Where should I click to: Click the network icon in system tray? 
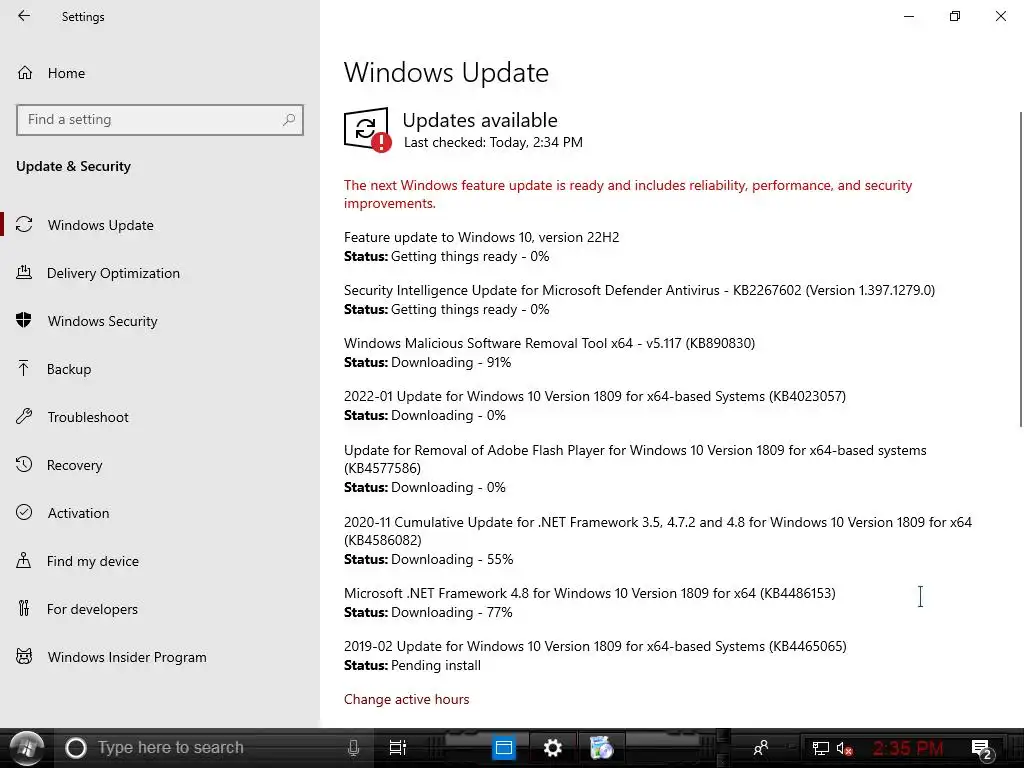point(820,748)
